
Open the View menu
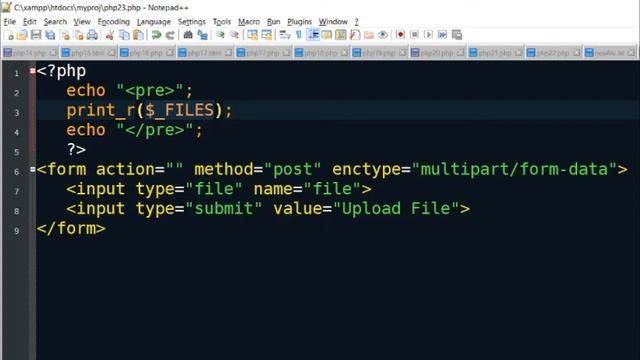click(x=82, y=22)
